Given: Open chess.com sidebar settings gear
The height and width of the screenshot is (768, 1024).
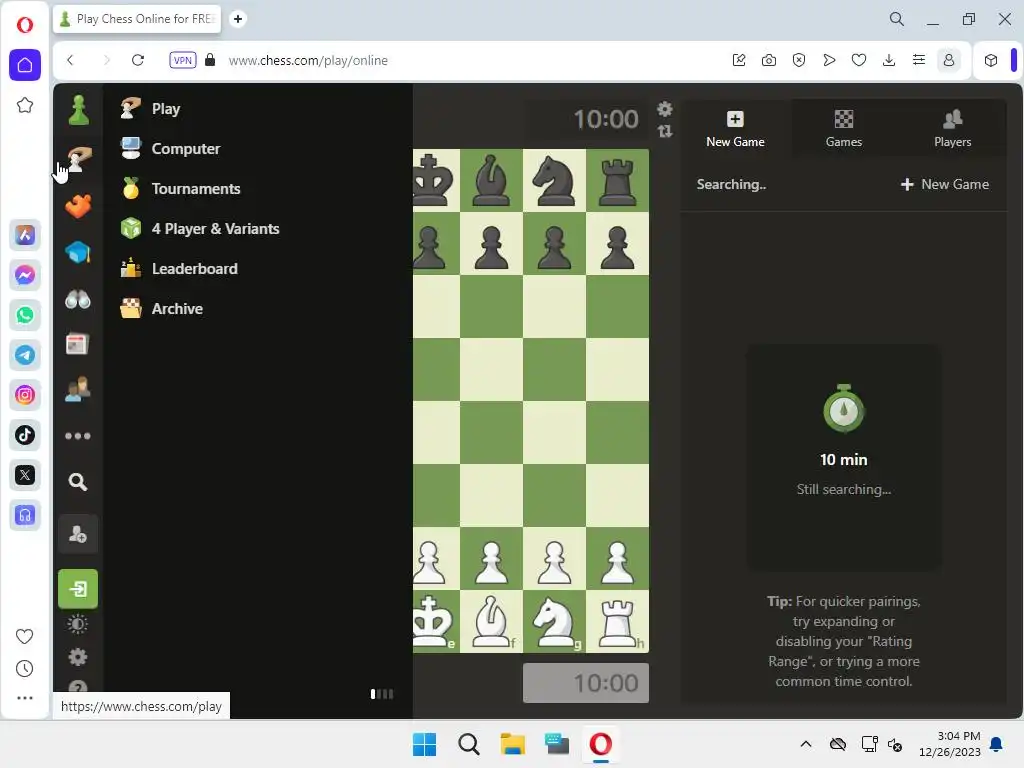Looking at the screenshot, I should (78, 656).
